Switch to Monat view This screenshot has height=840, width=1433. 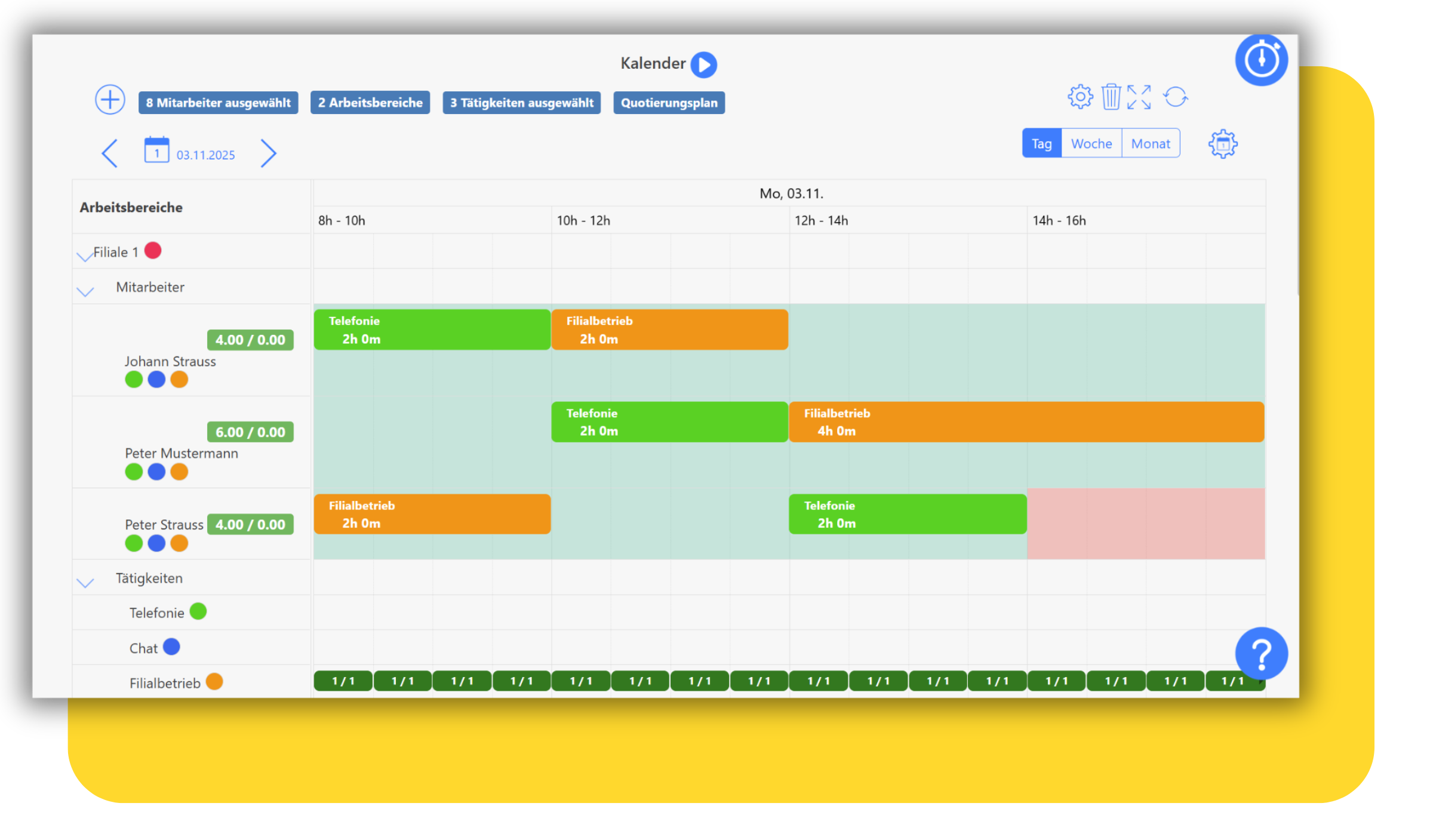[x=1150, y=144]
